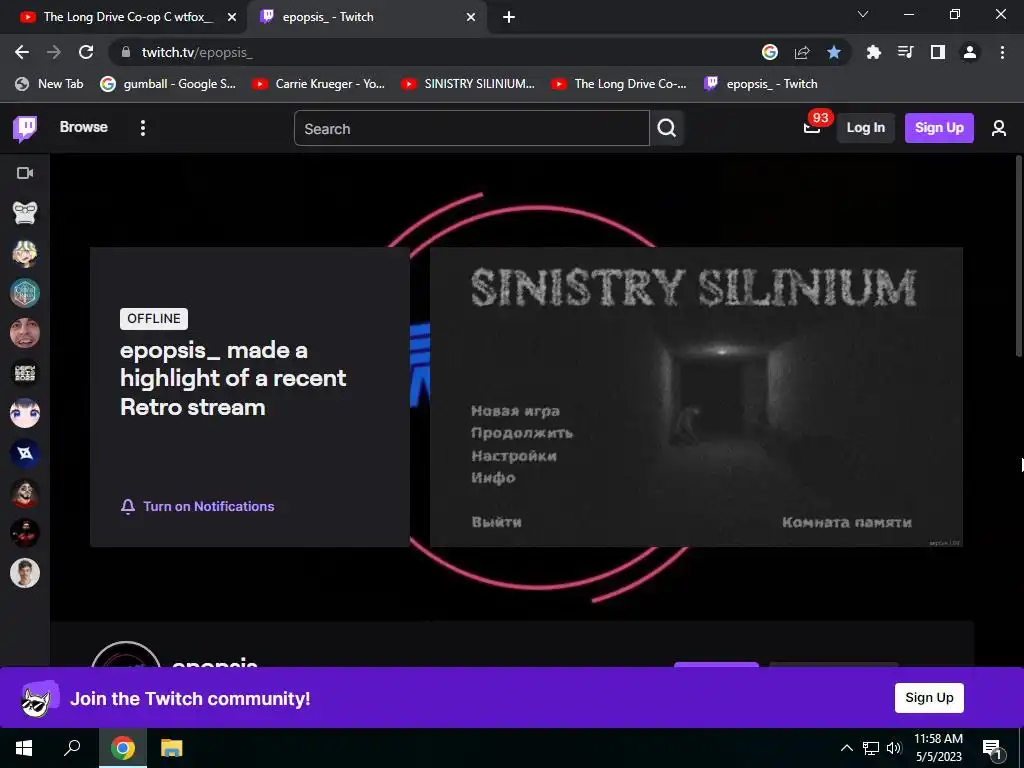Bookmark this page with star icon

(x=834, y=52)
